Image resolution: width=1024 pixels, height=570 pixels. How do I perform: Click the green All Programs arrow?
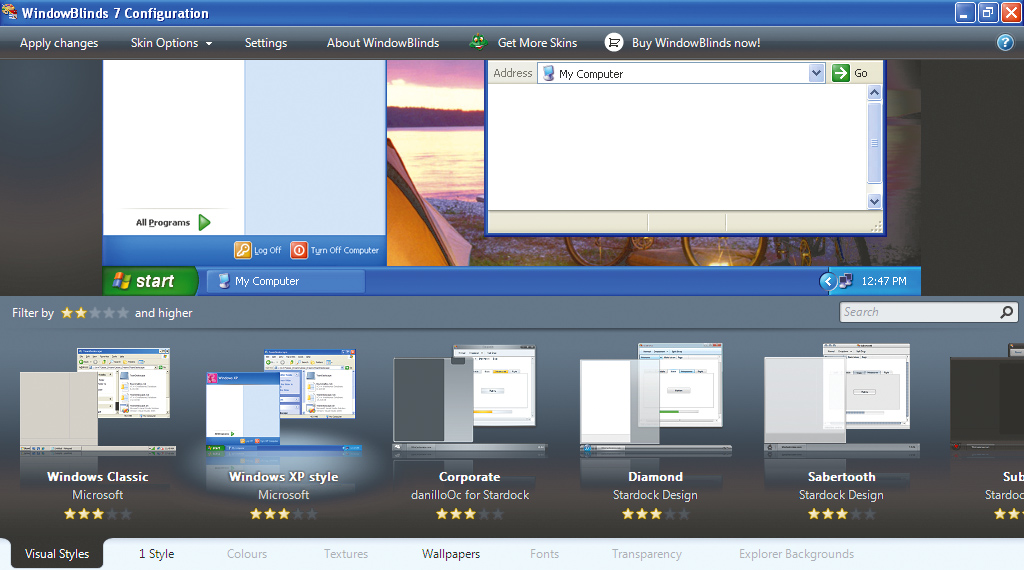(x=204, y=223)
